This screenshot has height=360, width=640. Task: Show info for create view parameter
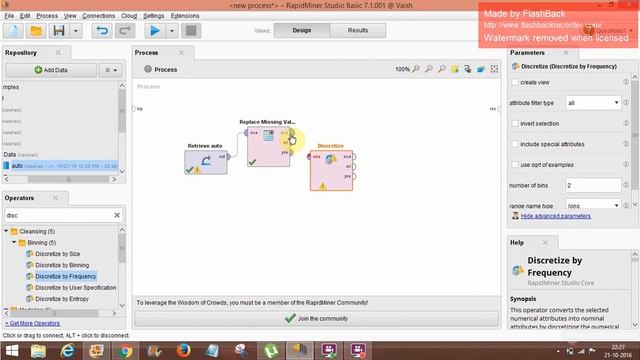pyautogui.click(x=626, y=82)
